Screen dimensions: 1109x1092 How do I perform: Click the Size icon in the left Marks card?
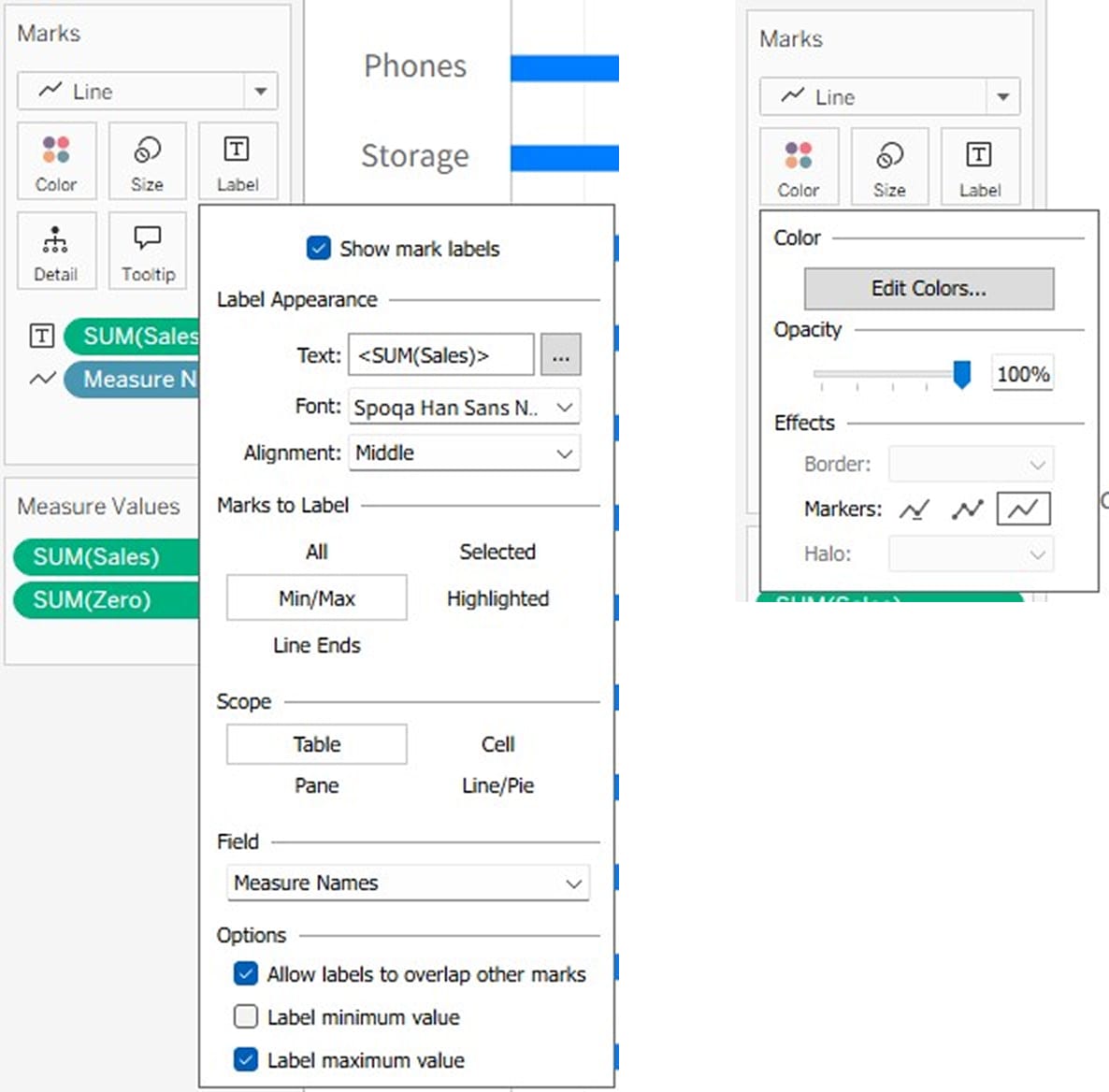click(x=147, y=161)
